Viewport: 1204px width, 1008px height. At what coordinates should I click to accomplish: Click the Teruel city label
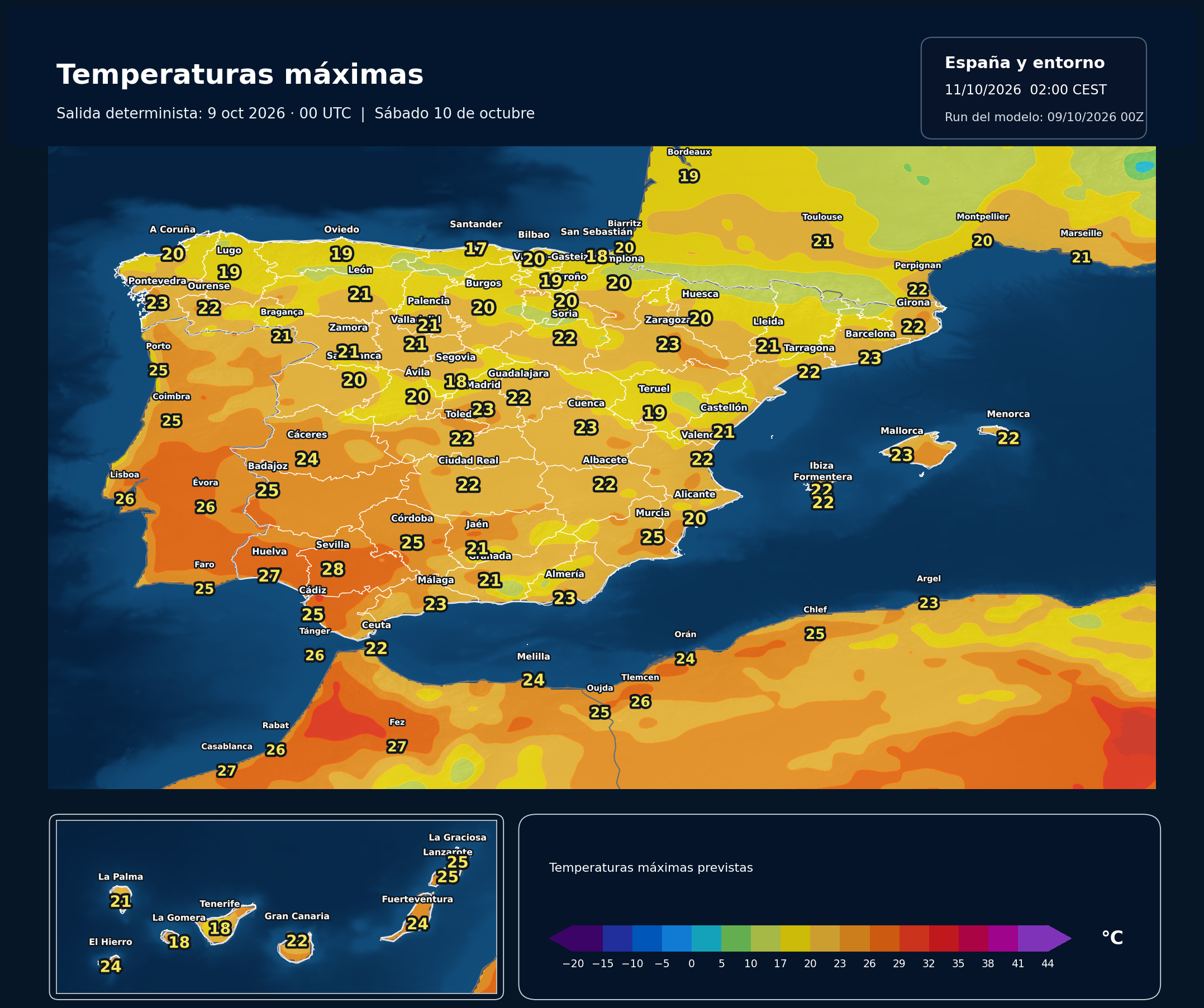click(654, 389)
